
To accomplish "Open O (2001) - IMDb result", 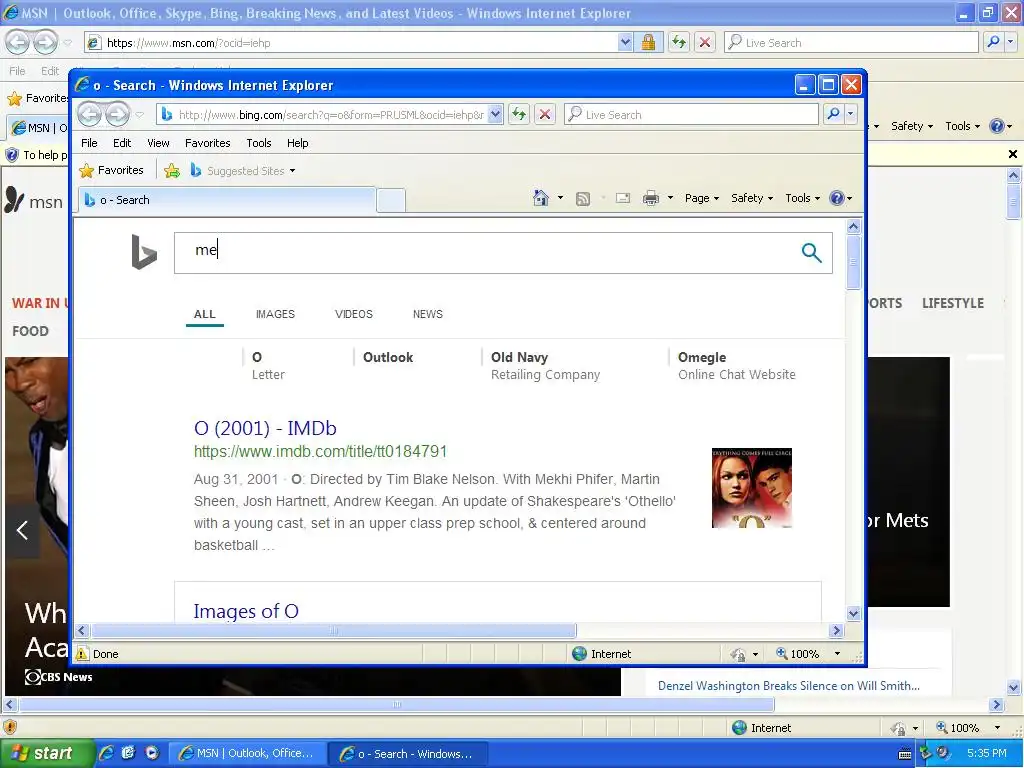I will click(265, 428).
